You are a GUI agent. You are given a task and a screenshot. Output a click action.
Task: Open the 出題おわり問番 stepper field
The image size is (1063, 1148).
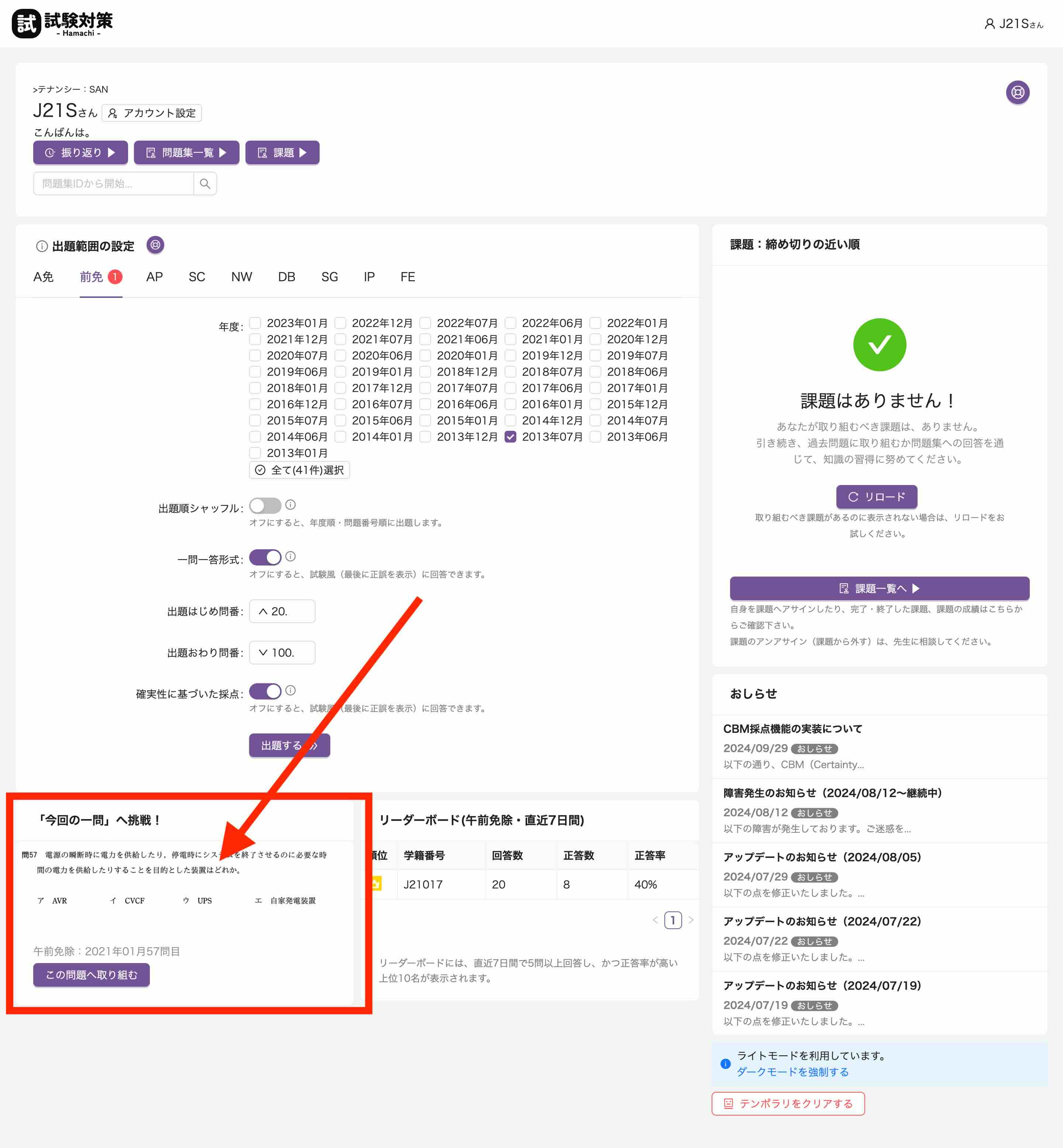pos(282,653)
